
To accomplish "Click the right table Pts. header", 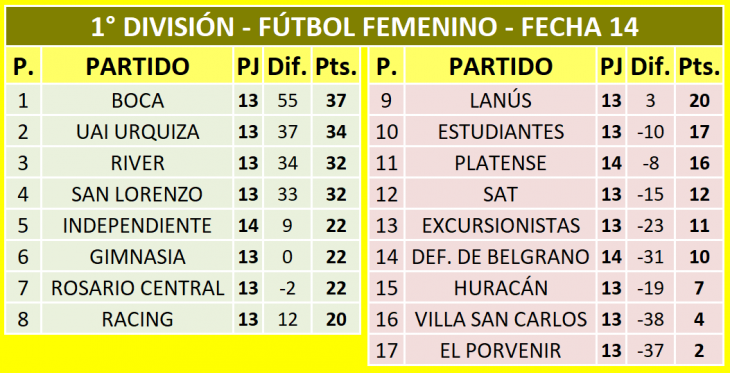I will tap(699, 66).
